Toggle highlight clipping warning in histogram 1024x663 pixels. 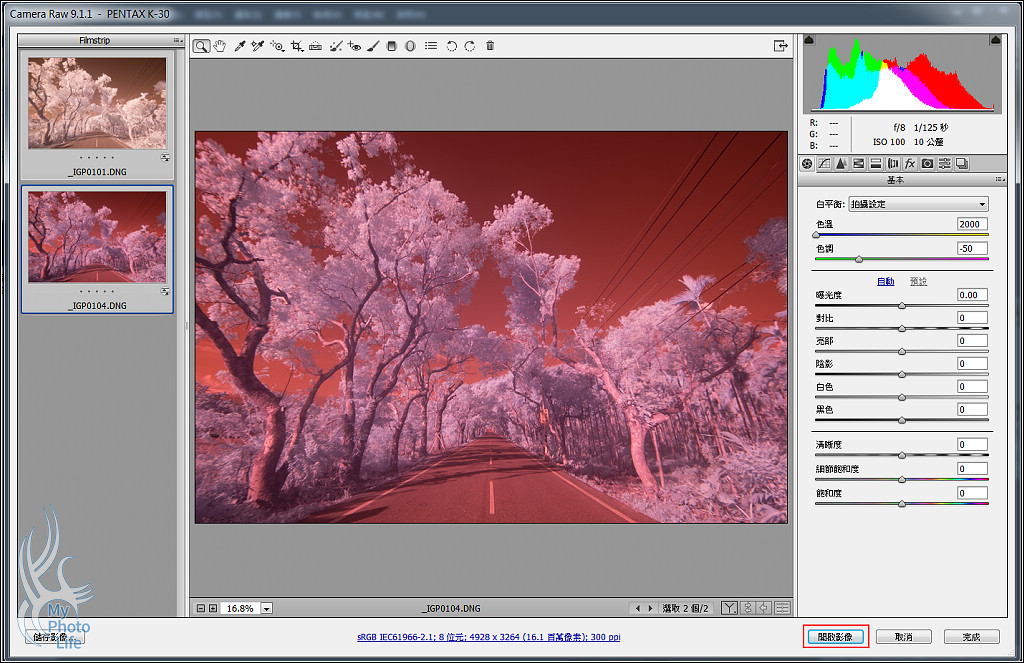[995, 40]
